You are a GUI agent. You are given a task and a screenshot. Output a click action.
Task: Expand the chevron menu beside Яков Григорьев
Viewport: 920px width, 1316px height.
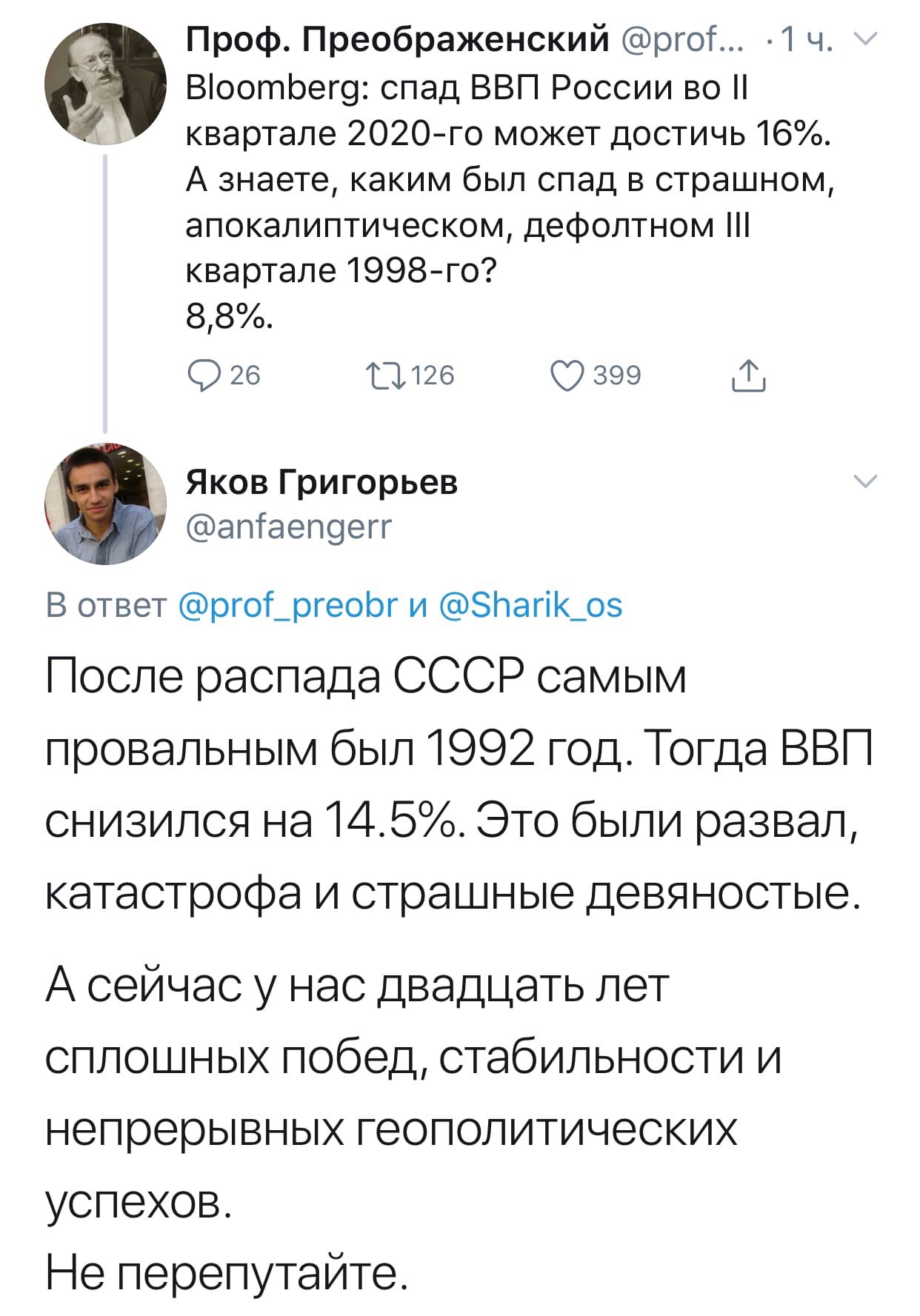[x=864, y=481]
